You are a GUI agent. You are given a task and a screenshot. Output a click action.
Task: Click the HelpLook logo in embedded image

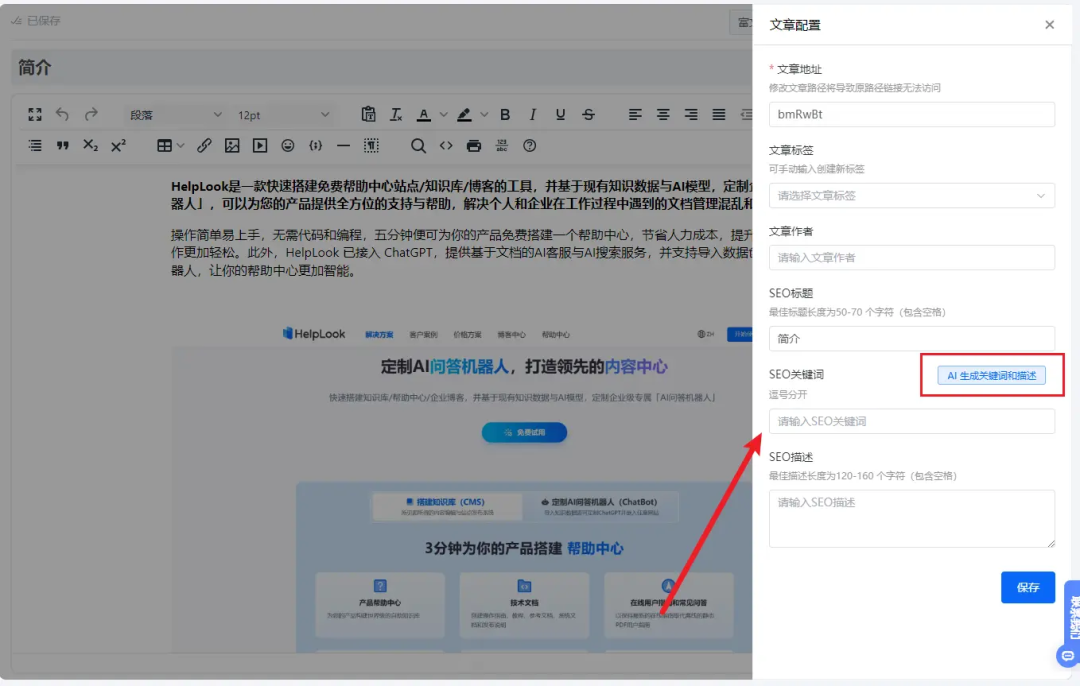tap(313, 334)
